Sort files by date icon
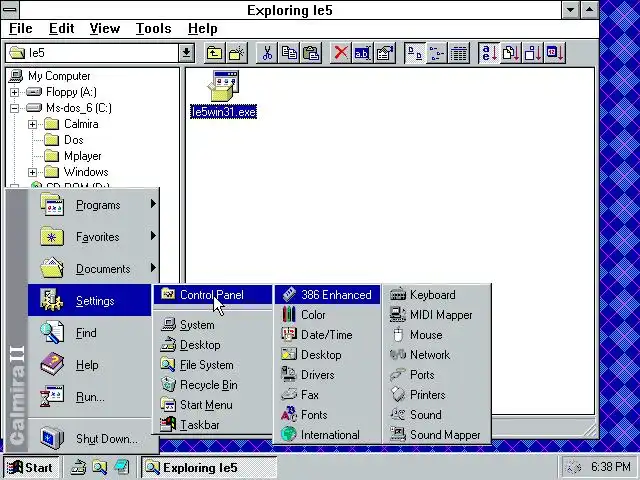 [555, 53]
